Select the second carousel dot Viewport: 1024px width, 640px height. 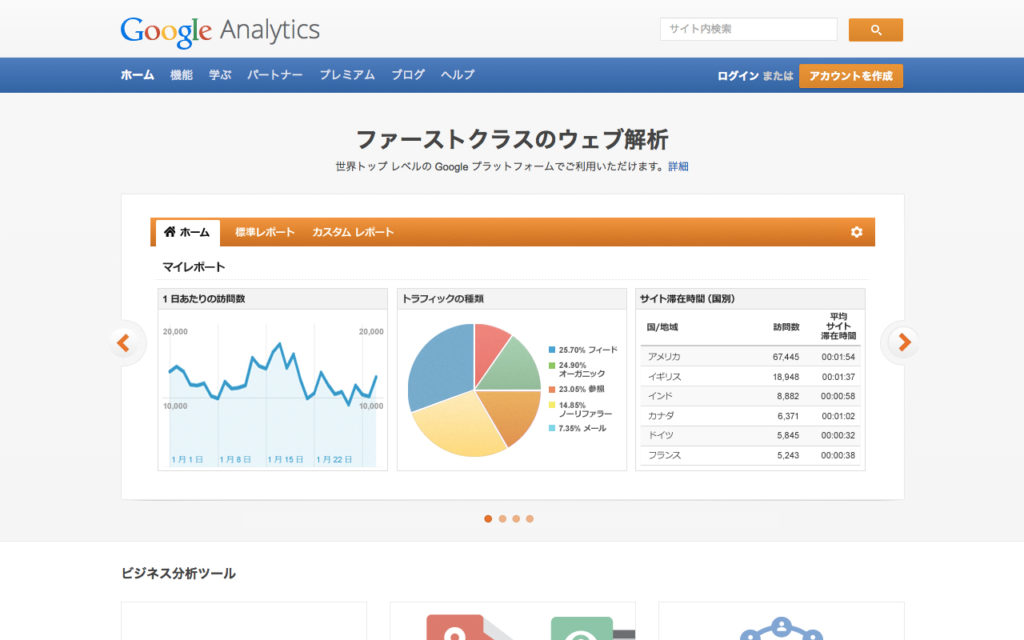click(501, 518)
